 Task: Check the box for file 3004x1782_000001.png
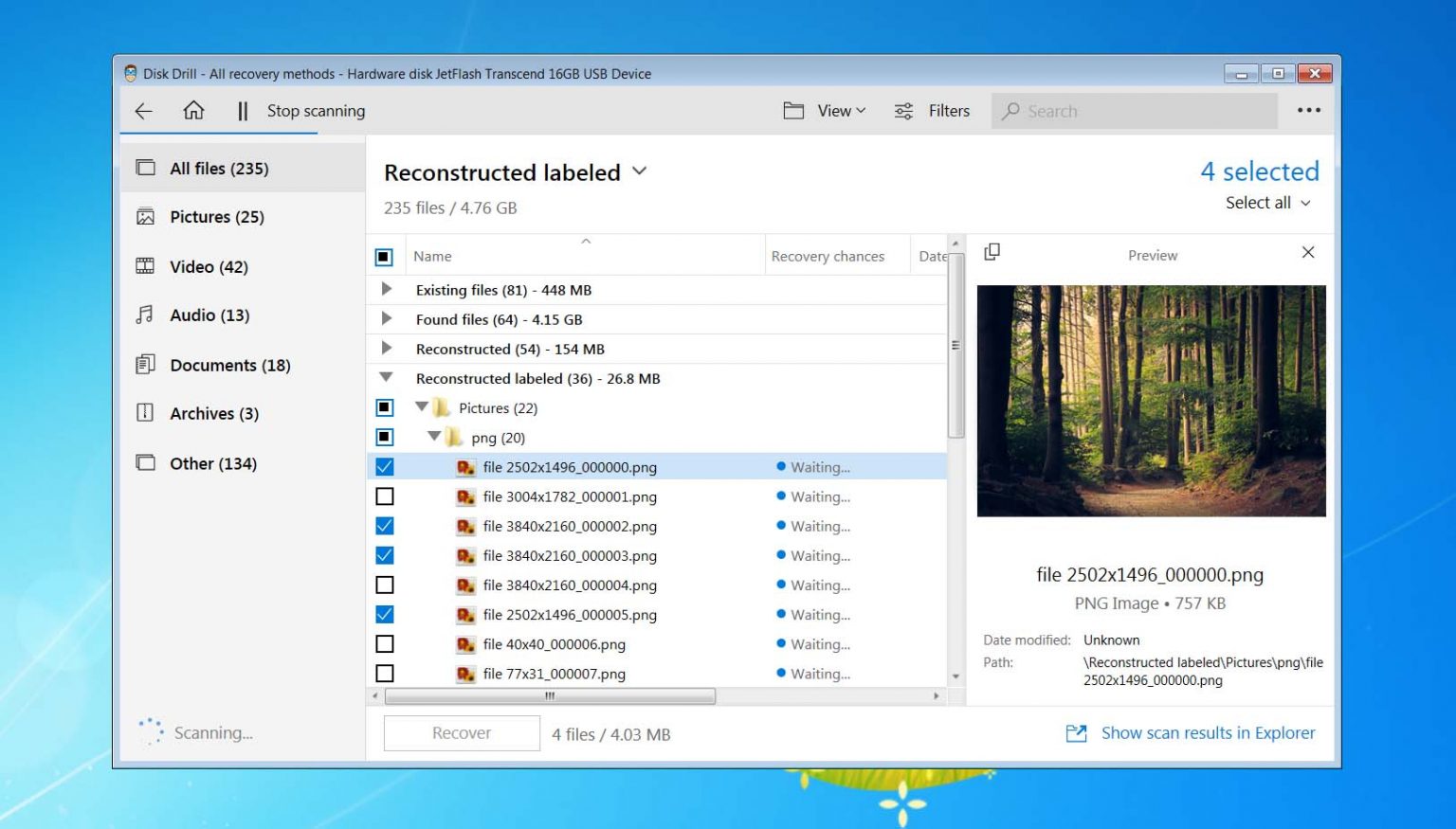(x=385, y=496)
